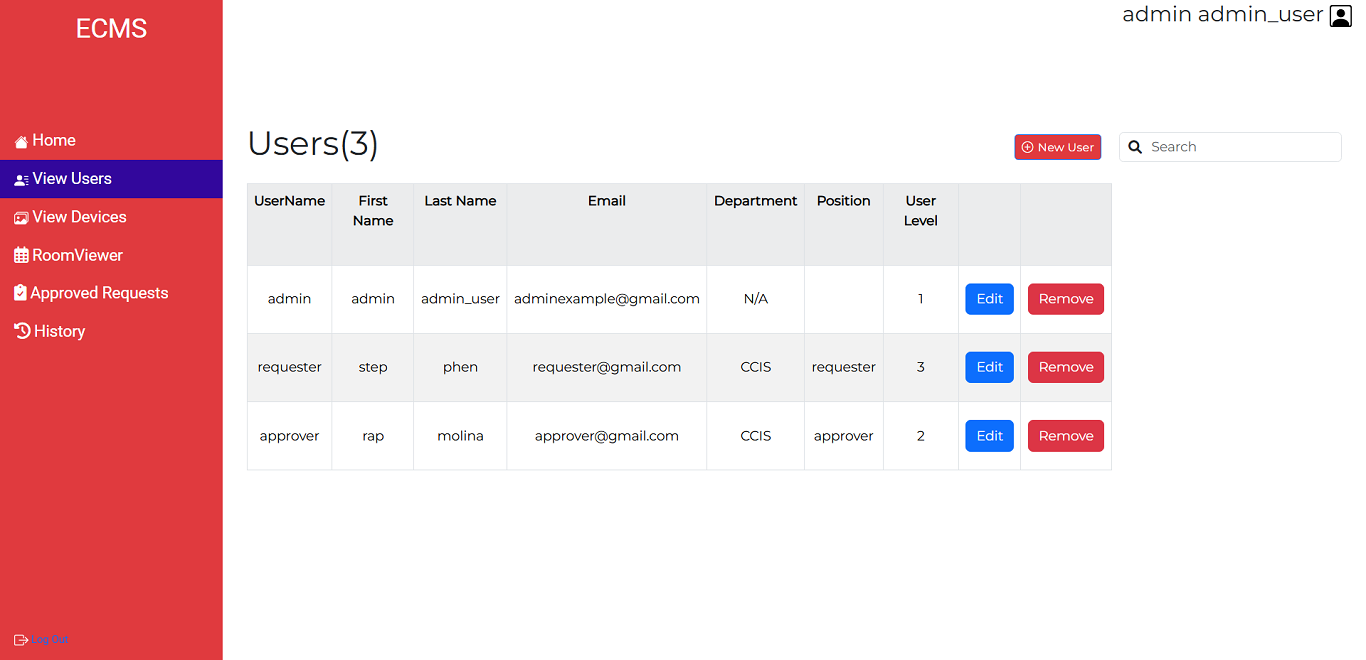Click the admin admin_user header name
The image size is (1366, 660).
(x=1222, y=15)
